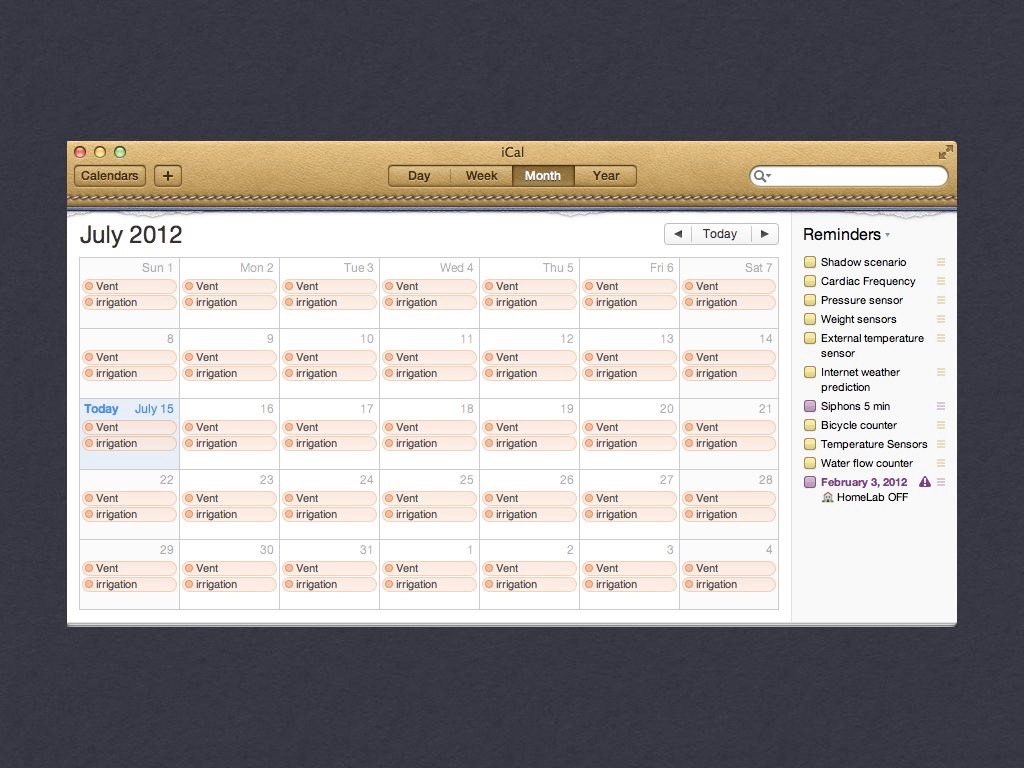The width and height of the screenshot is (1024, 768).
Task: Click the overdue warning icon beside February 3, 2012
Action: coord(924,482)
